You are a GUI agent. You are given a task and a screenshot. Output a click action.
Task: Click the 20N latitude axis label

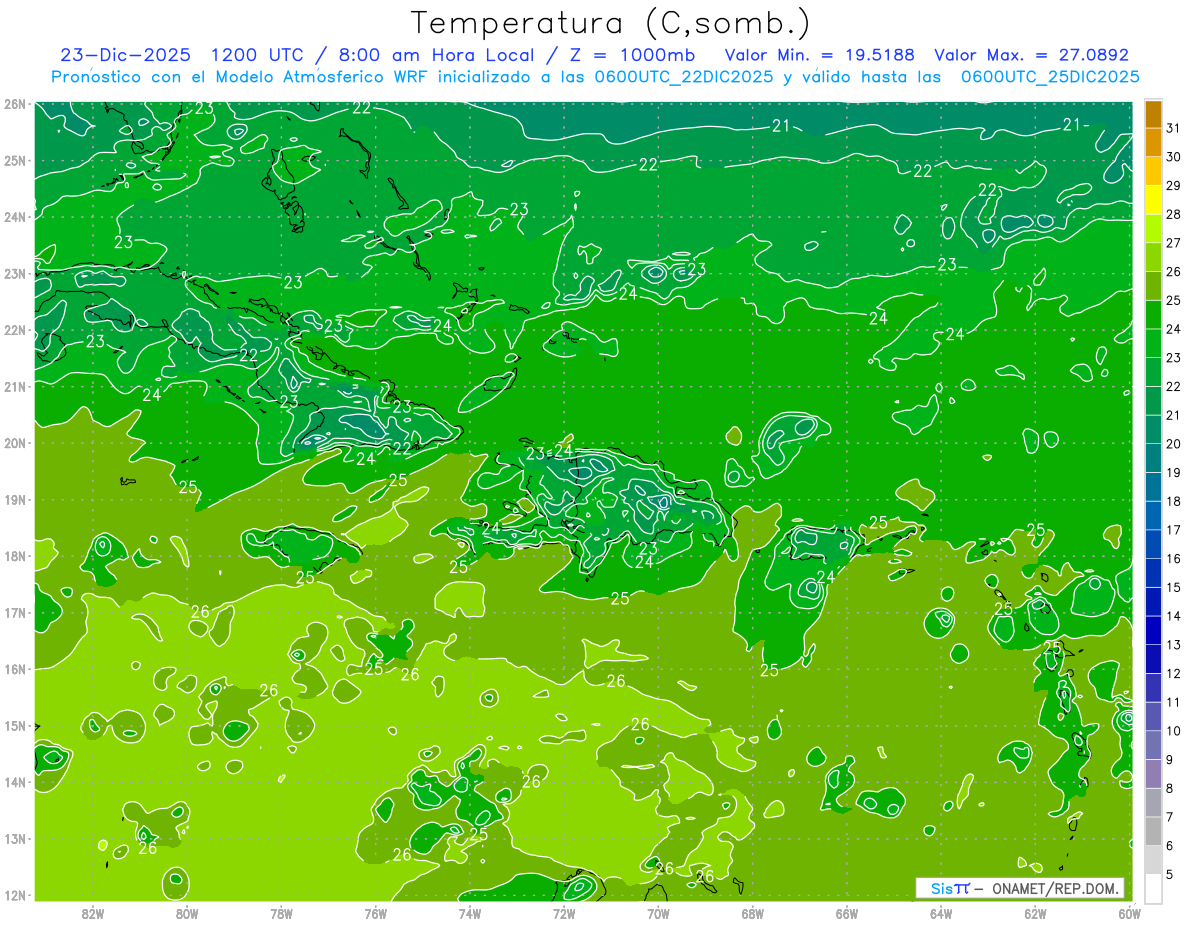tap(14, 443)
